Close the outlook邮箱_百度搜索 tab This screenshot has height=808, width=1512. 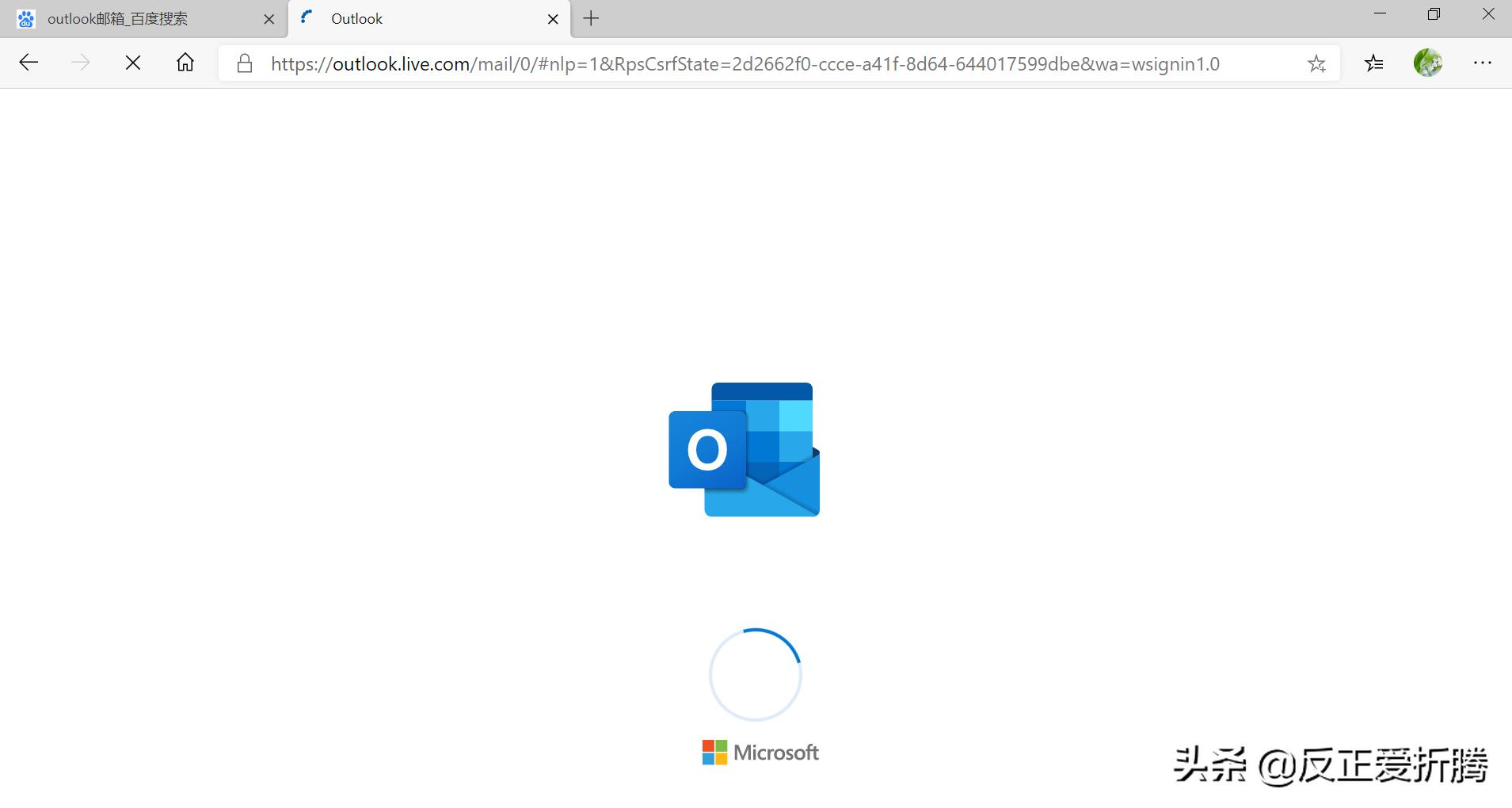269,18
